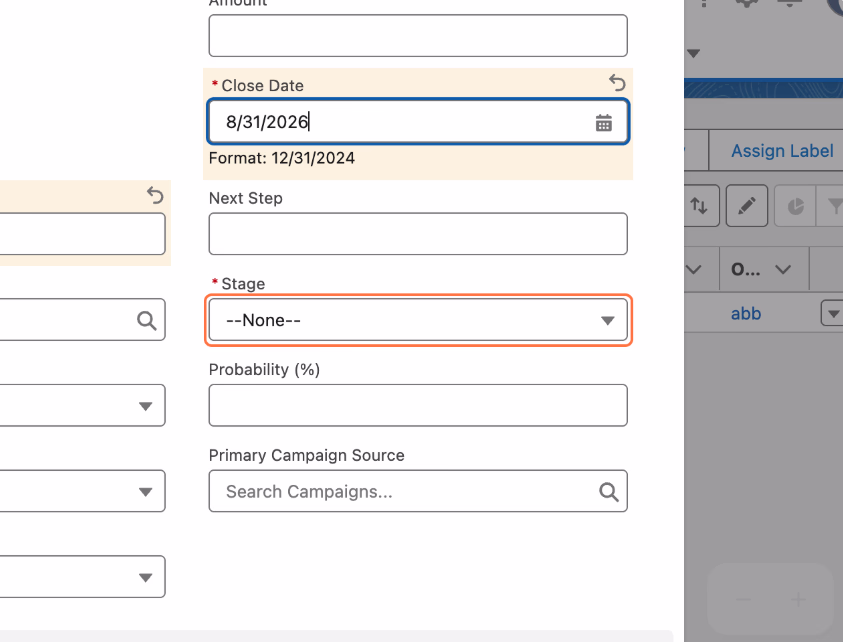
Task: Click the undo arrow above the left column field
Action: coord(155,195)
